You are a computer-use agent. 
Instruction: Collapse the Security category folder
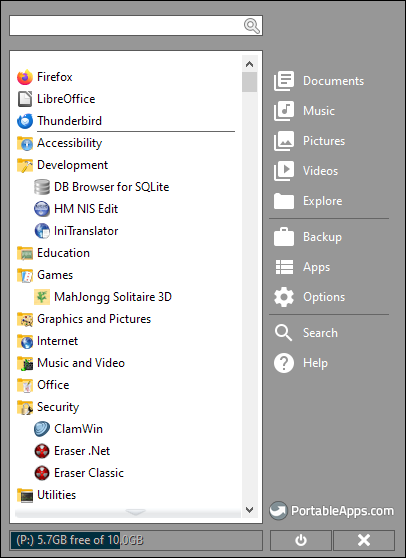click(25, 407)
